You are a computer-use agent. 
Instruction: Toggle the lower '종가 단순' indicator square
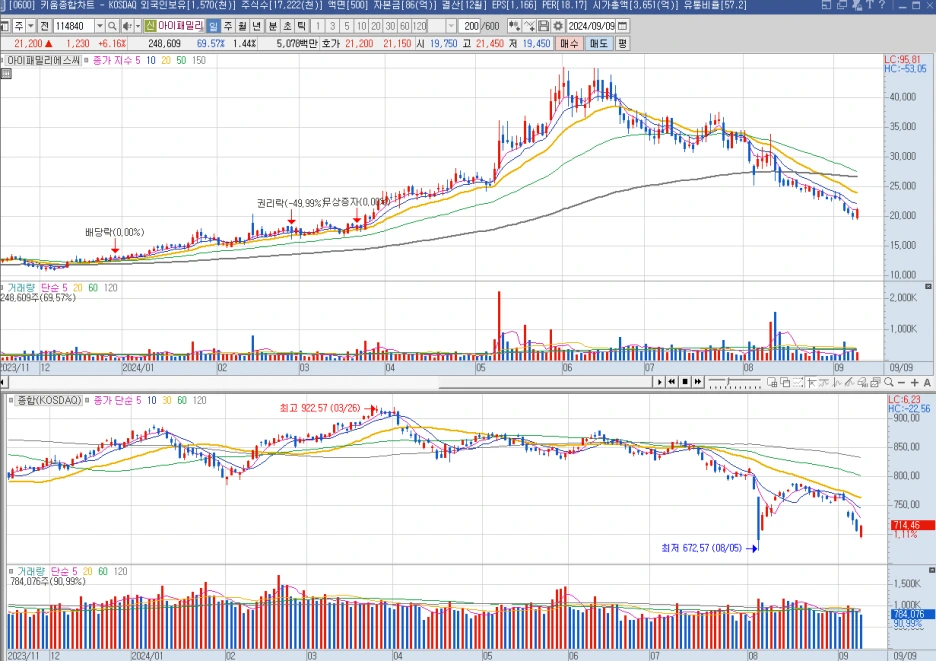click(87, 400)
